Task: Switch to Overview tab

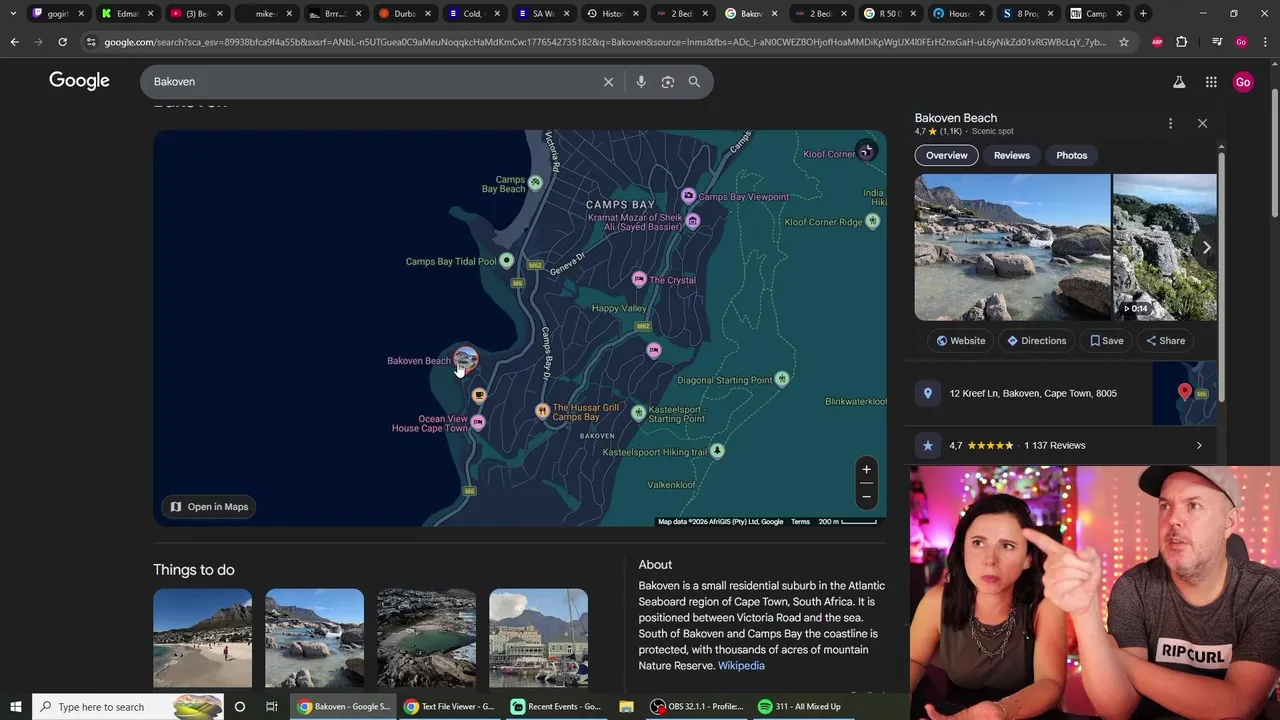Action: tap(946, 155)
